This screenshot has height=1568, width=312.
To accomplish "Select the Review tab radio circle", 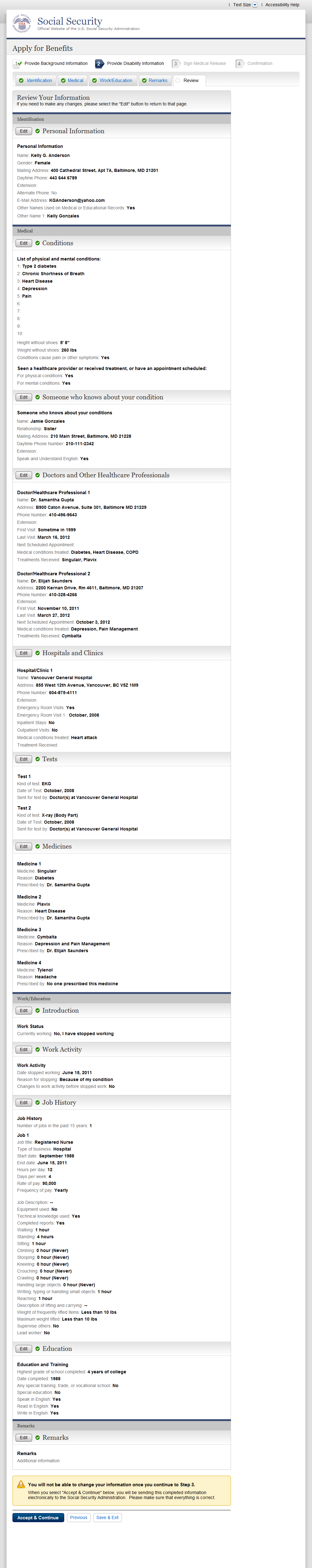I will tap(178, 80).
